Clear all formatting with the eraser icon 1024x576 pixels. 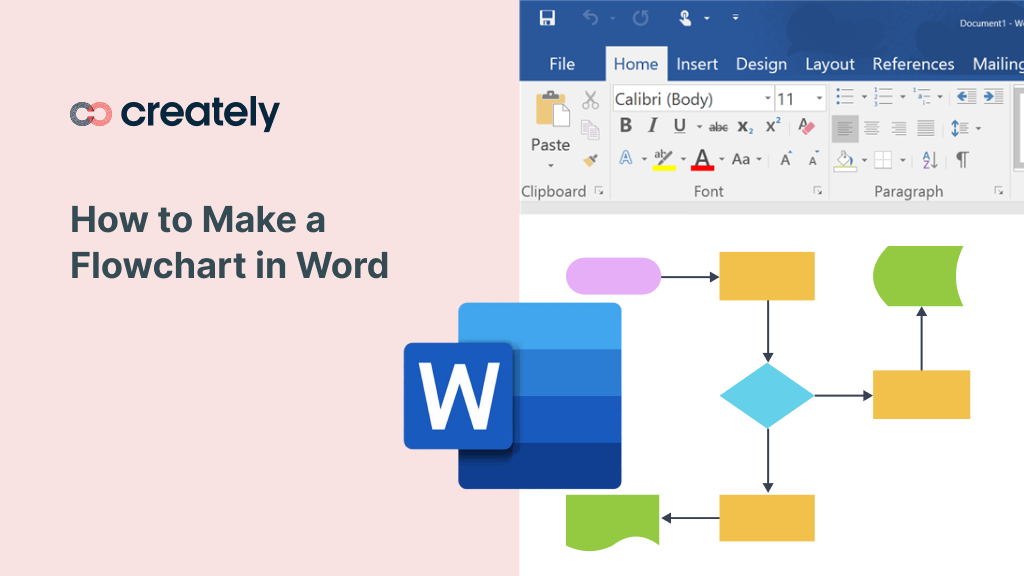(807, 126)
